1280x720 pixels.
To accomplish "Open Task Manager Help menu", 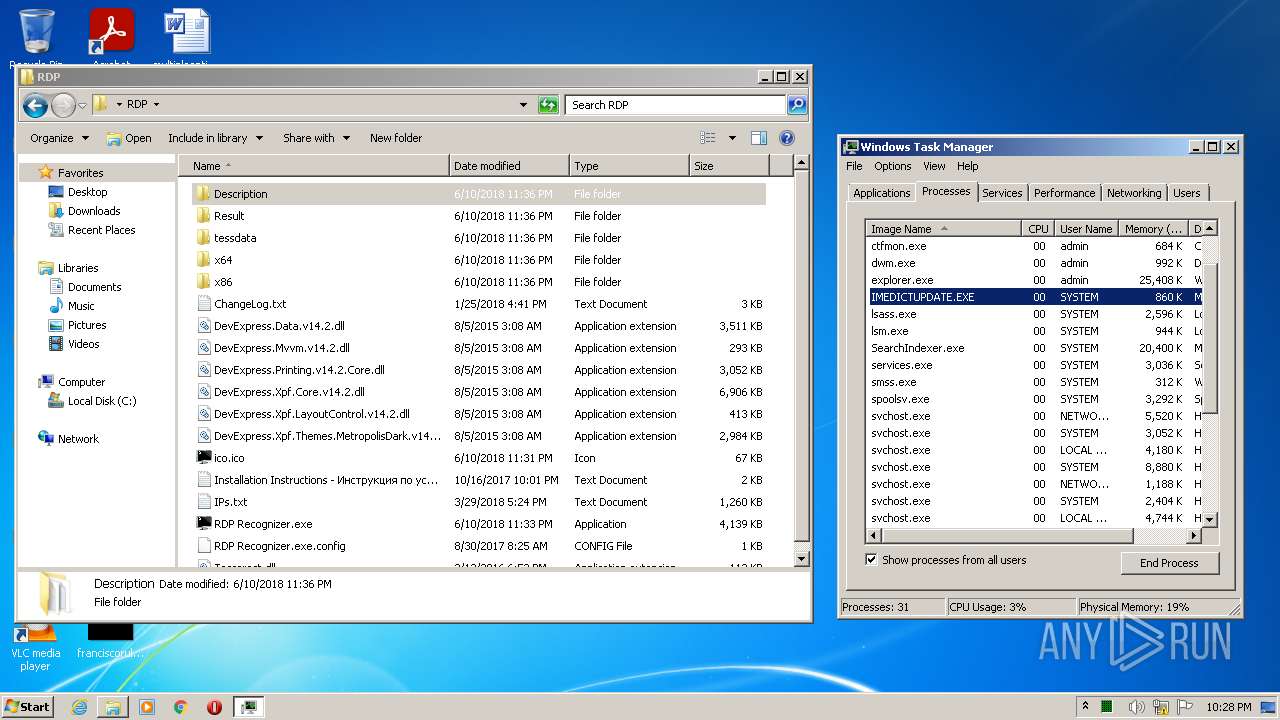I will pos(967,166).
